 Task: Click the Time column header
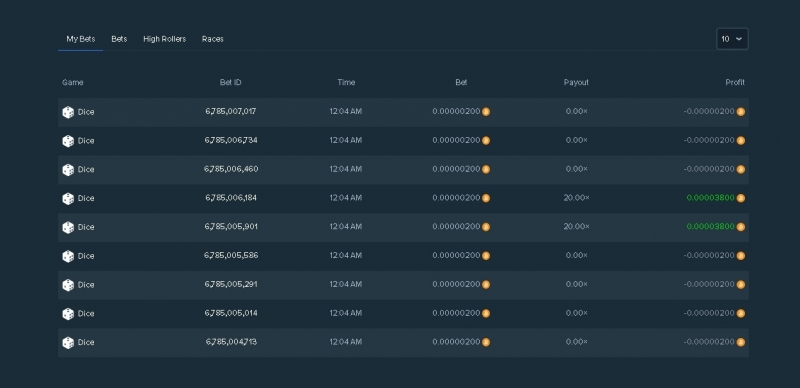(346, 83)
